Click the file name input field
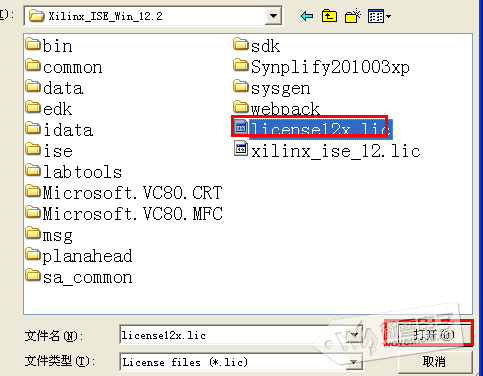 pos(233,335)
